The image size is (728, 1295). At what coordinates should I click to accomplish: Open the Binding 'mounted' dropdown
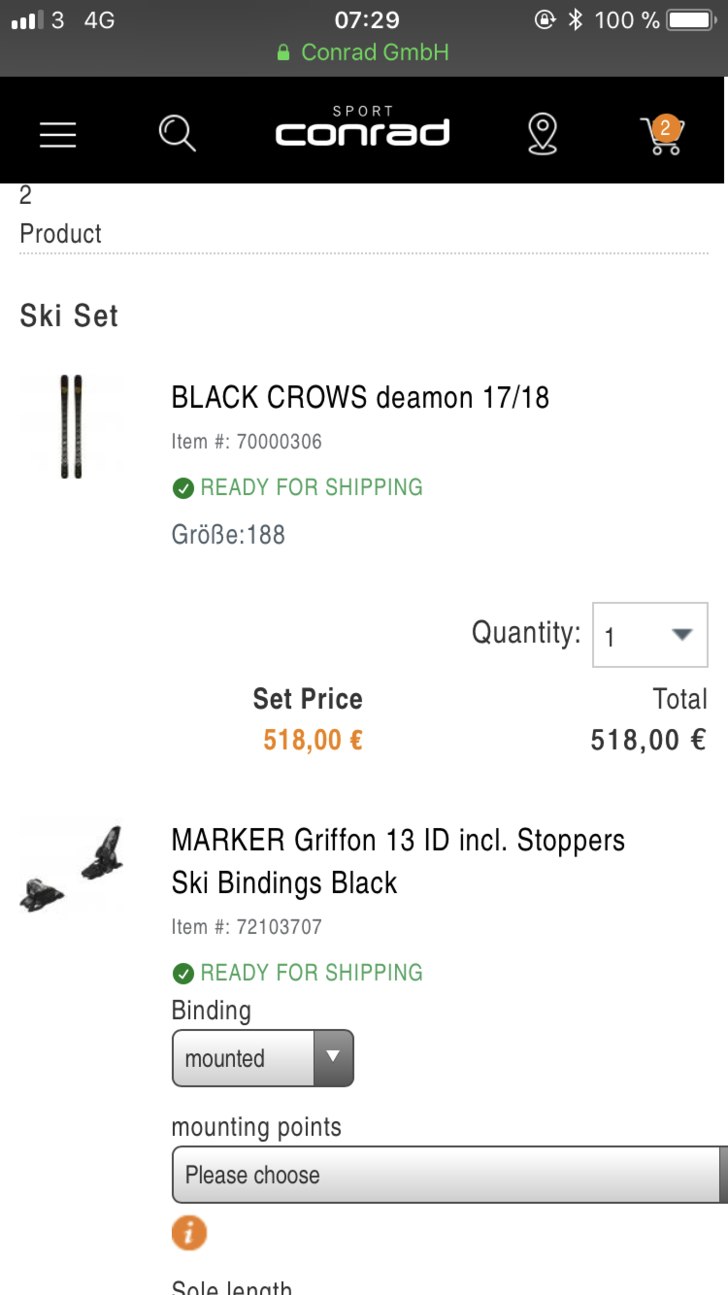coord(262,1058)
